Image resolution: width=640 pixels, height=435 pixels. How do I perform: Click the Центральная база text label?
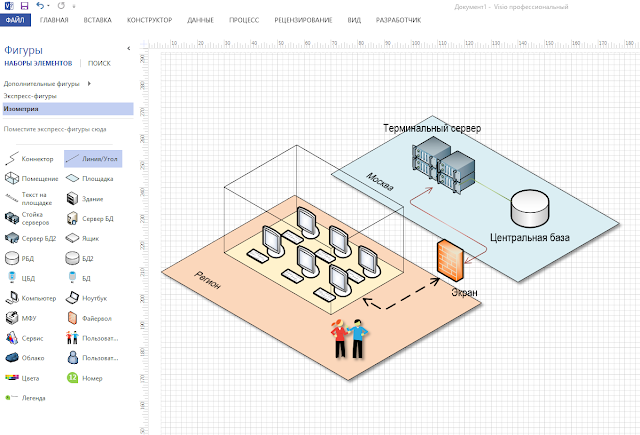click(x=529, y=237)
